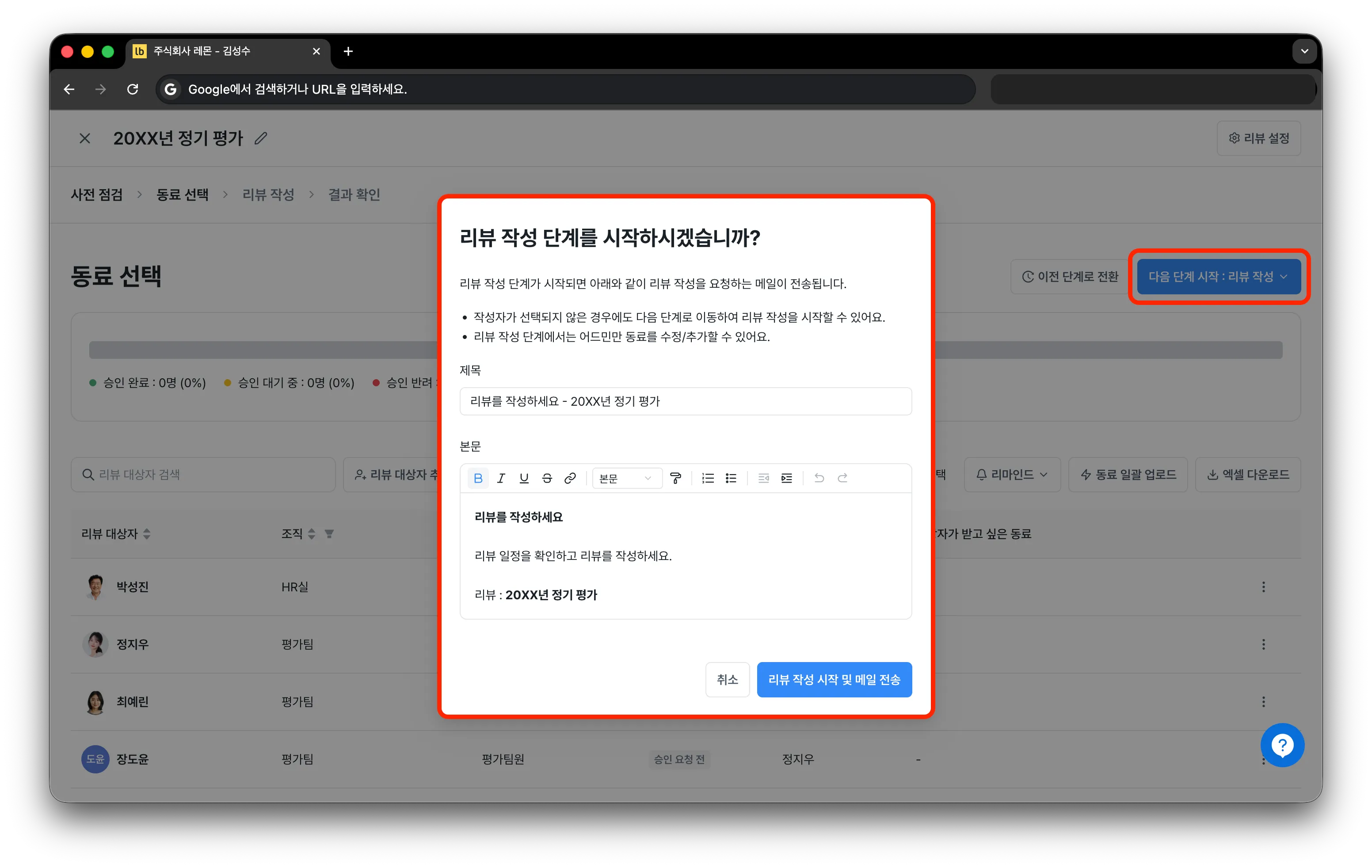1372x868 pixels.
Task: Open a new browser tab
Action: pos(348,51)
